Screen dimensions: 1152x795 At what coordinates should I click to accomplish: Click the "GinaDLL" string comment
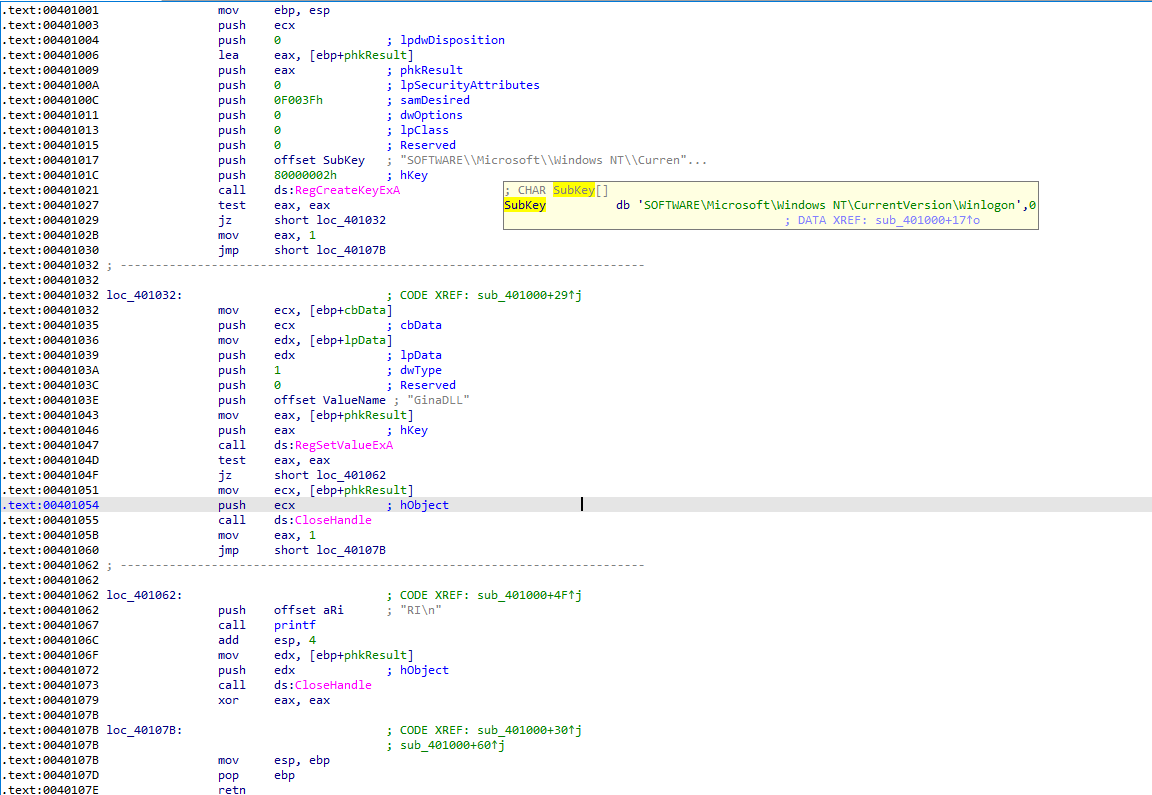pyautogui.click(x=438, y=400)
